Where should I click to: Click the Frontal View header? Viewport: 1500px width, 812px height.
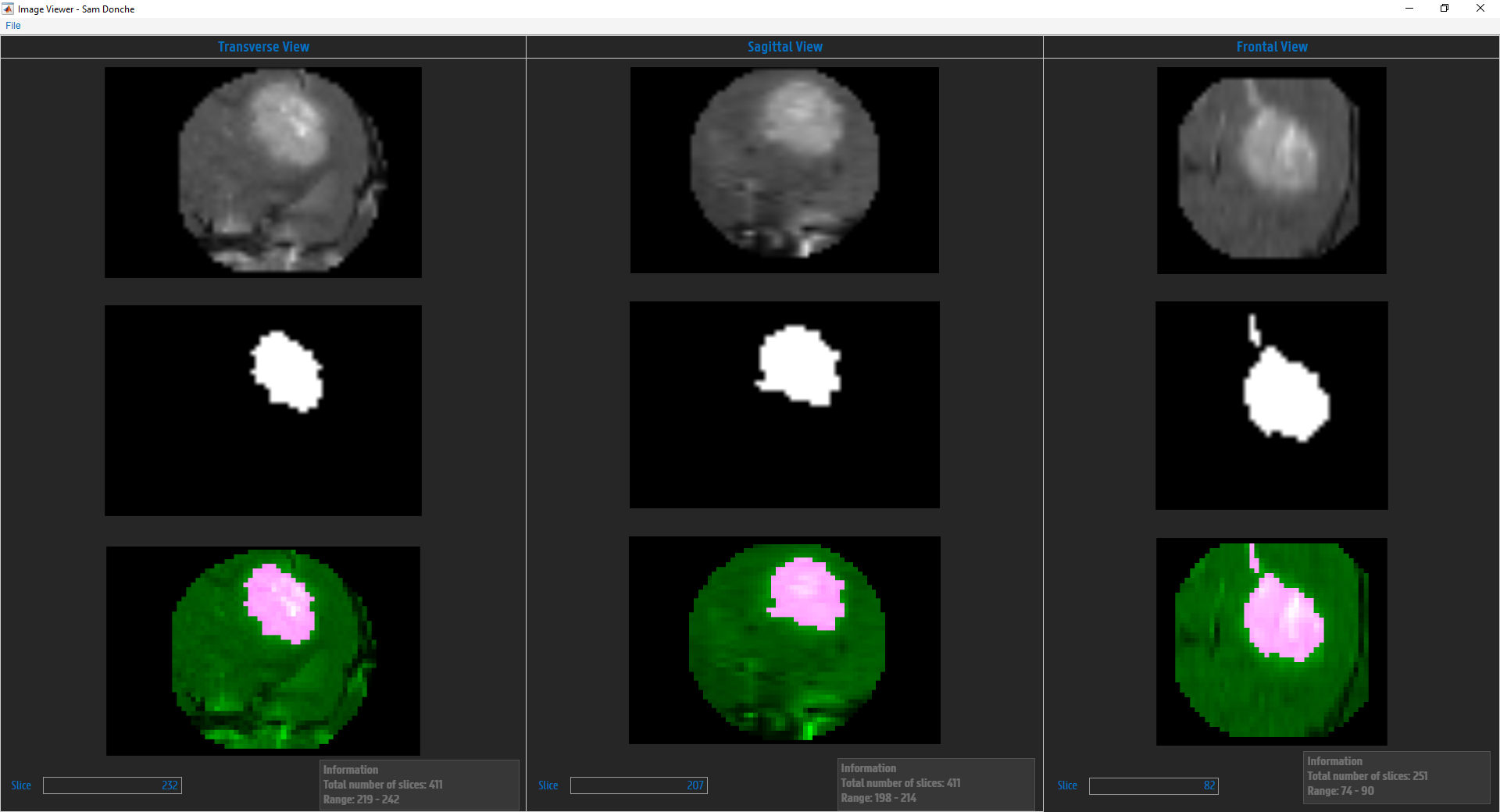(1272, 47)
